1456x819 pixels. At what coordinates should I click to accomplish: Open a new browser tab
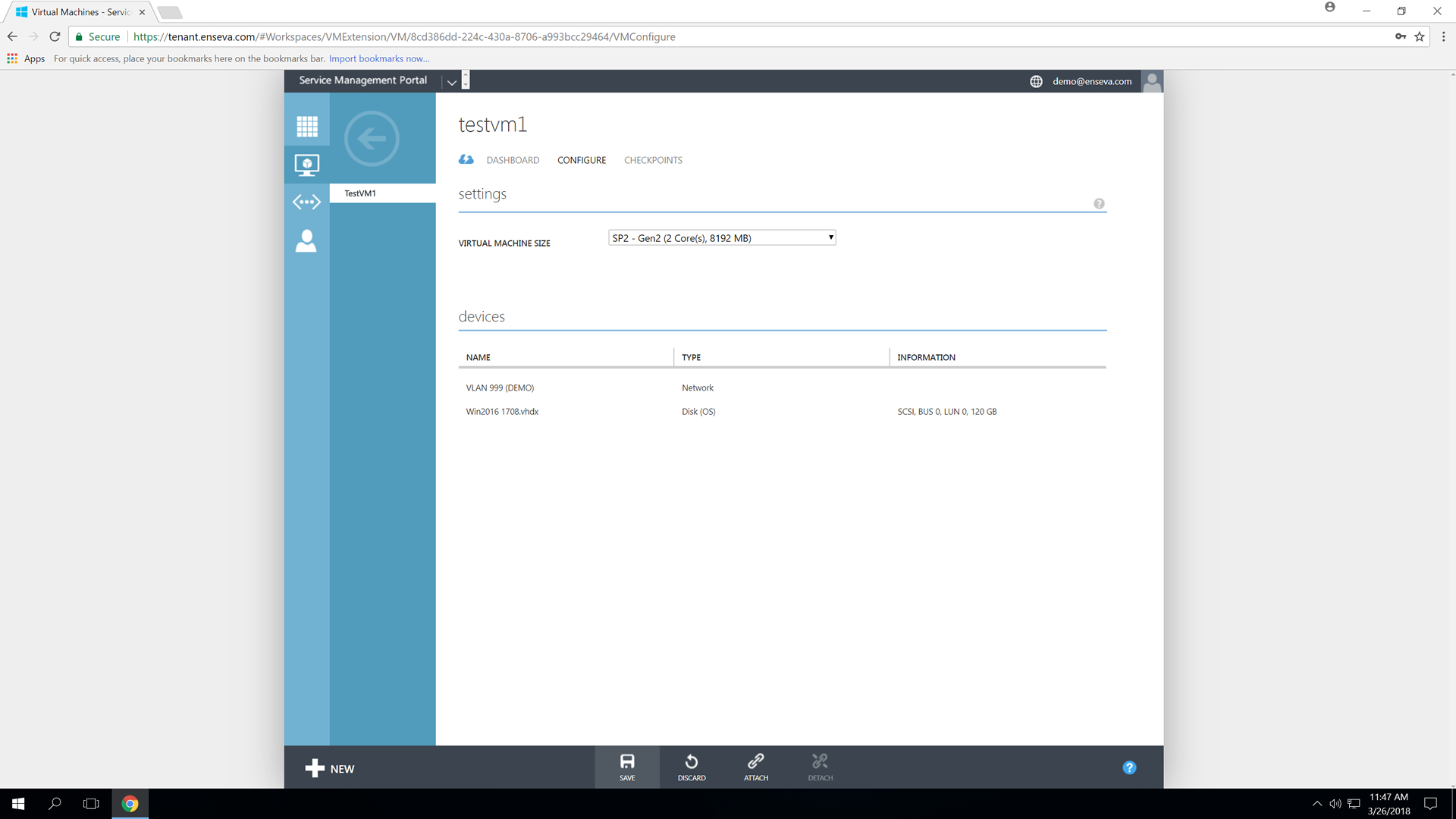170,12
